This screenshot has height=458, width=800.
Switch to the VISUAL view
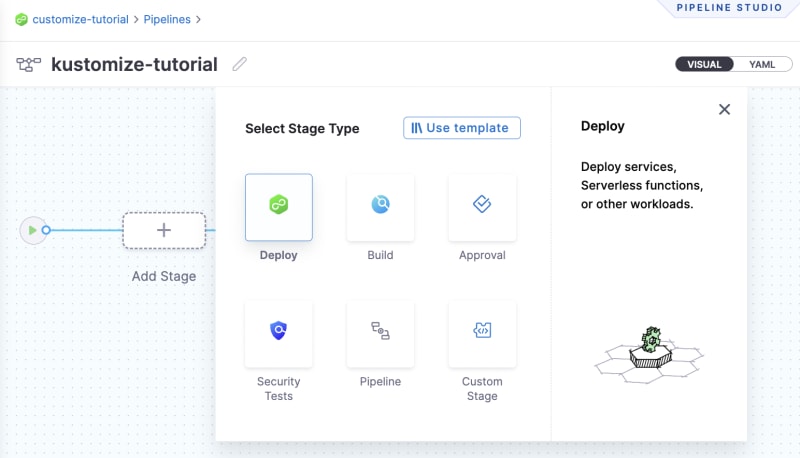tap(704, 64)
